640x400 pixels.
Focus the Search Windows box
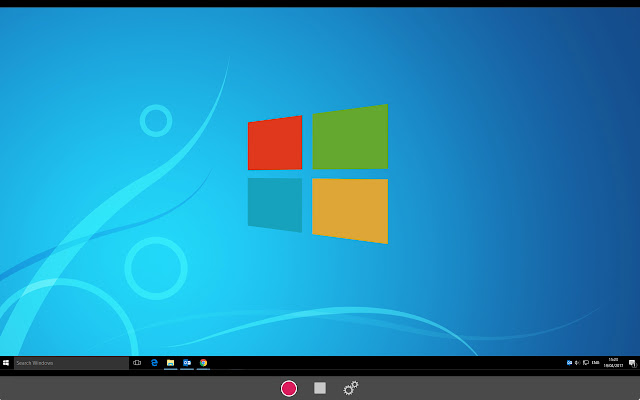point(71,363)
